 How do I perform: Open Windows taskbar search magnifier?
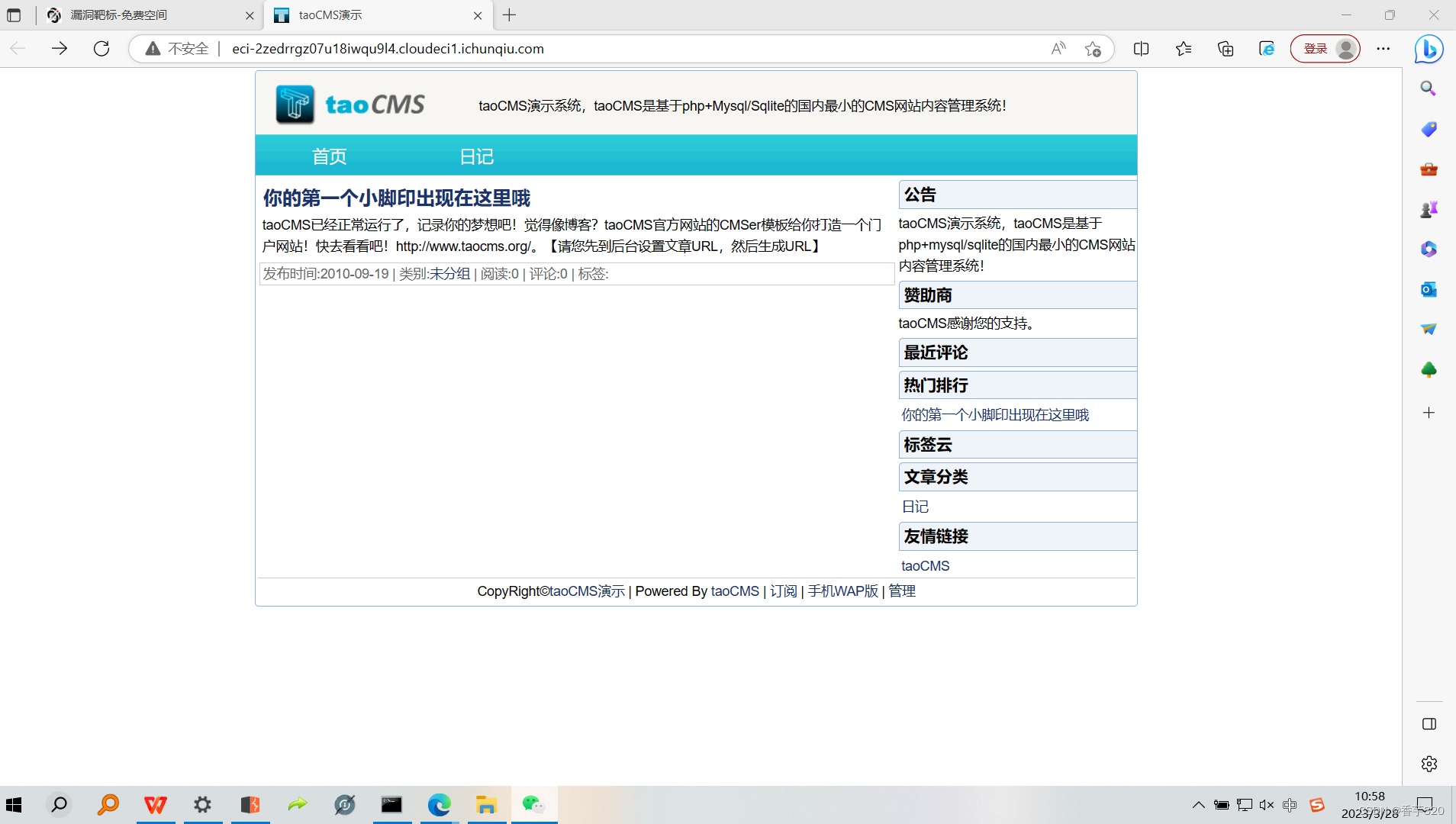tap(59, 805)
